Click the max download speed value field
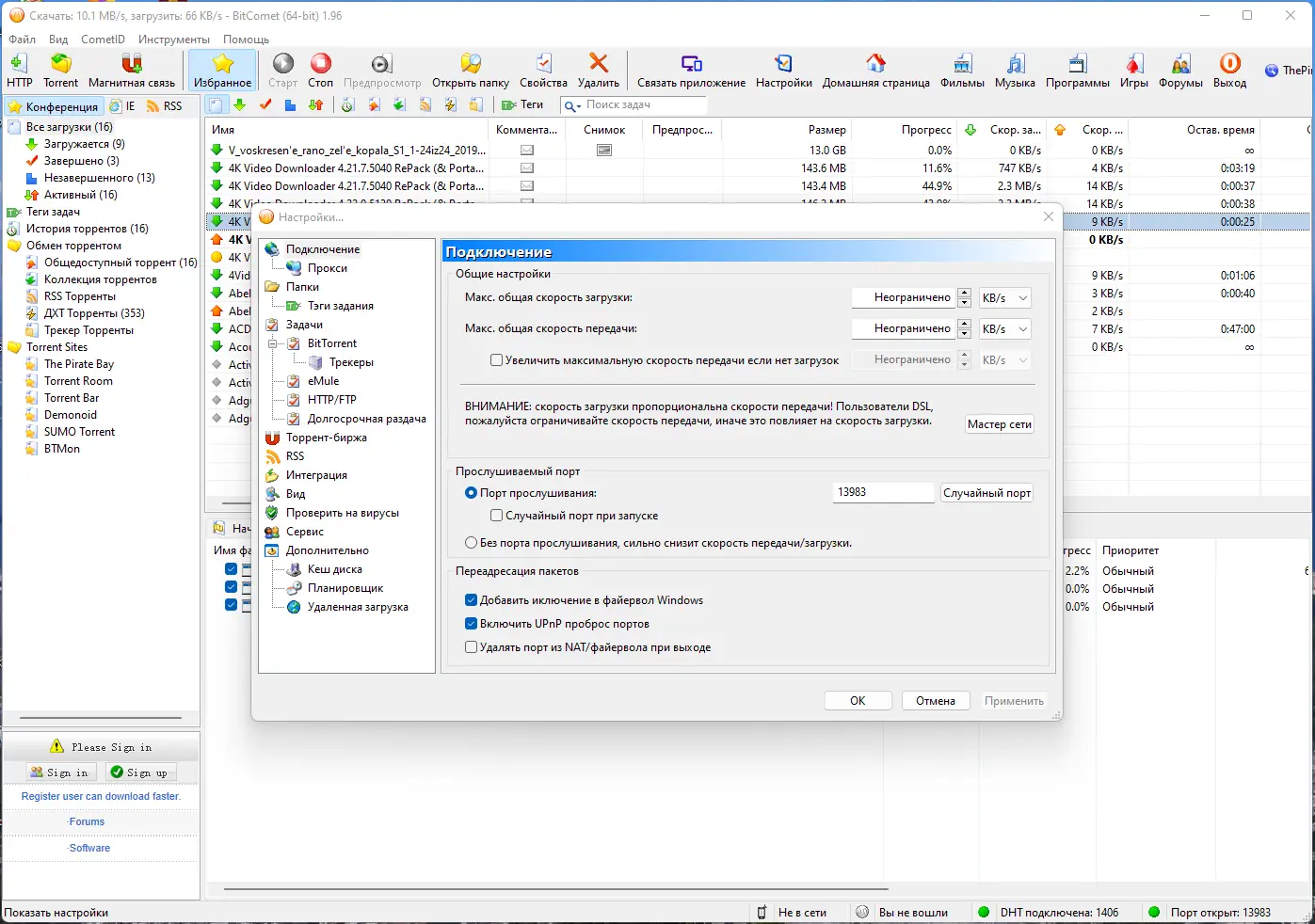 click(904, 298)
